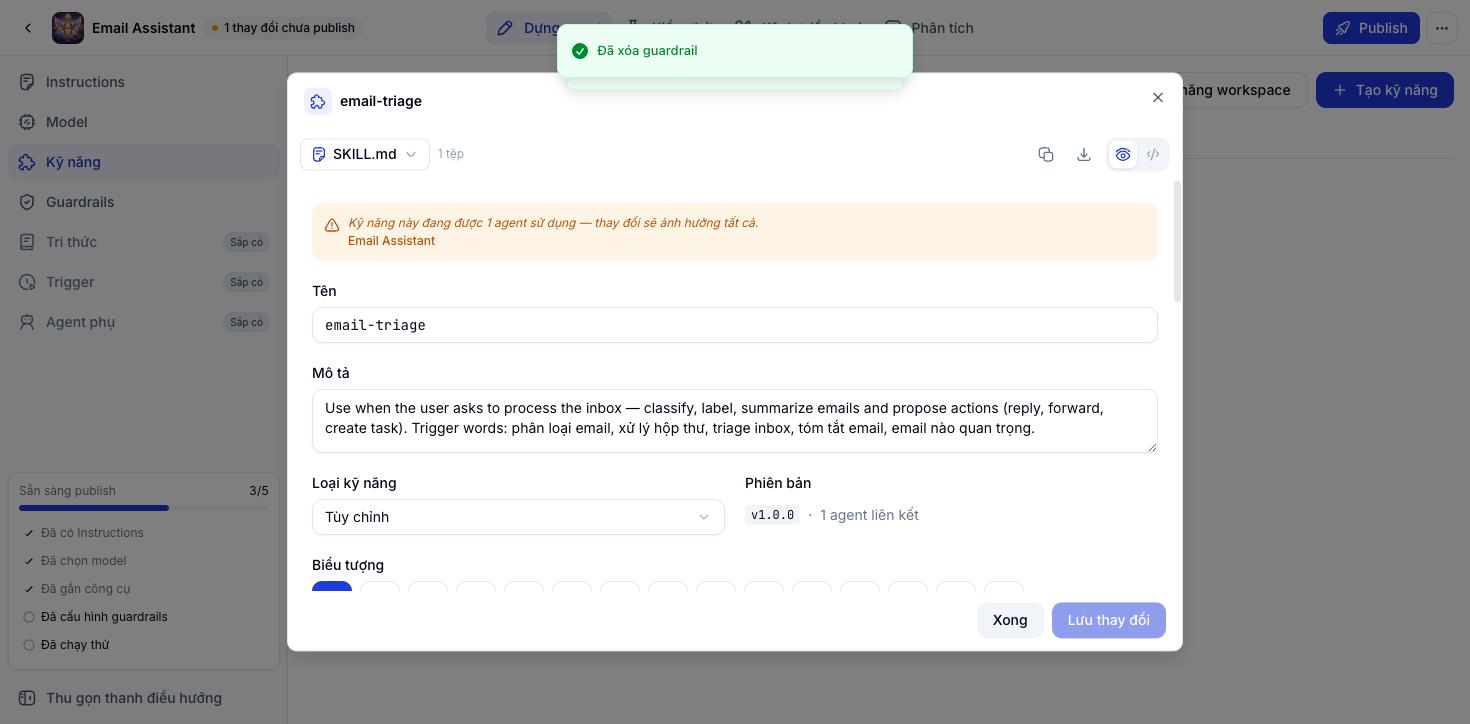The width and height of the screenshot is (1470, 724).
Task: Expand the Loại kỹ năng dropdown
Action: [x=518, y=517]
